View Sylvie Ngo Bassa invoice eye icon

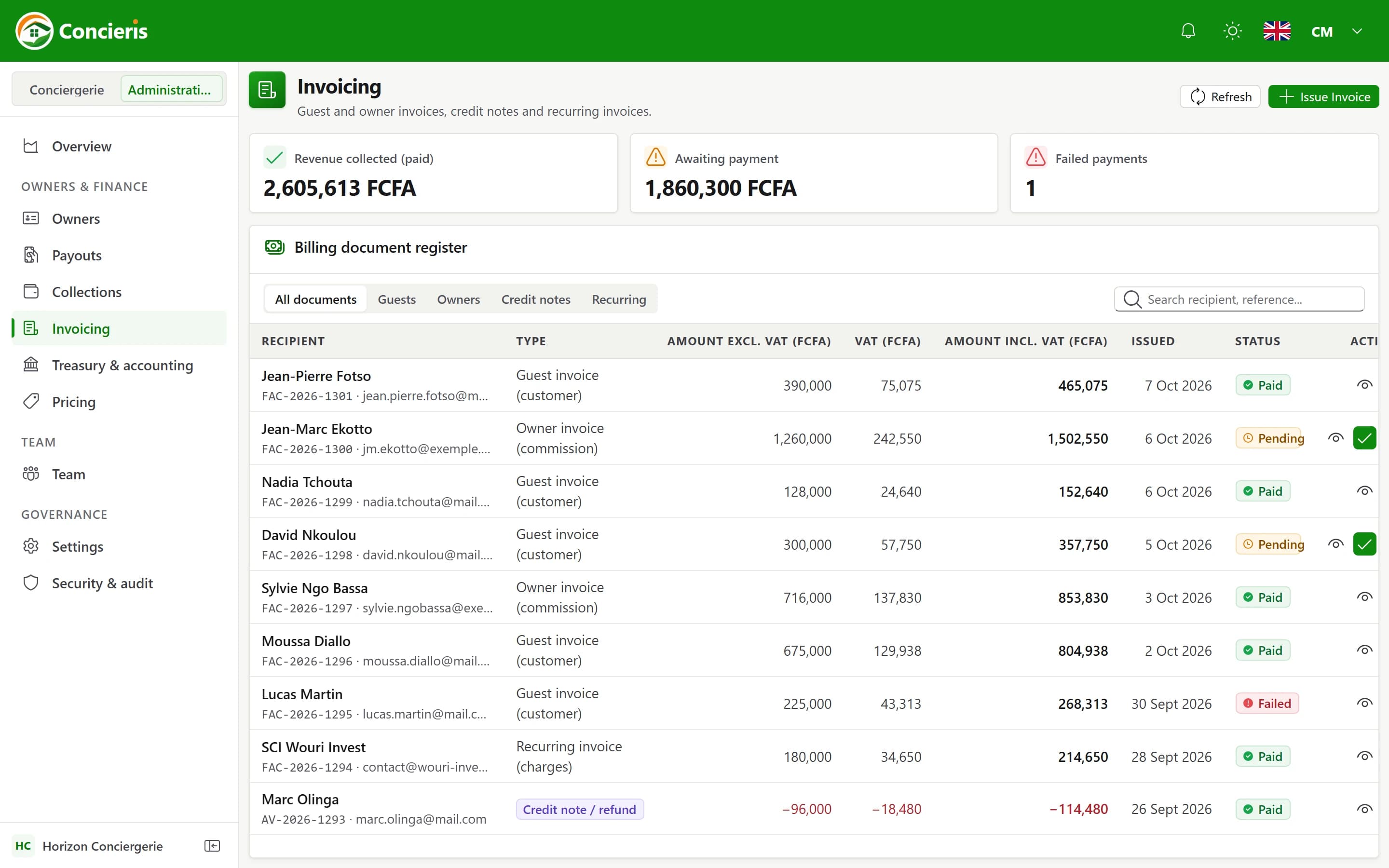(x=1364, y=597)
